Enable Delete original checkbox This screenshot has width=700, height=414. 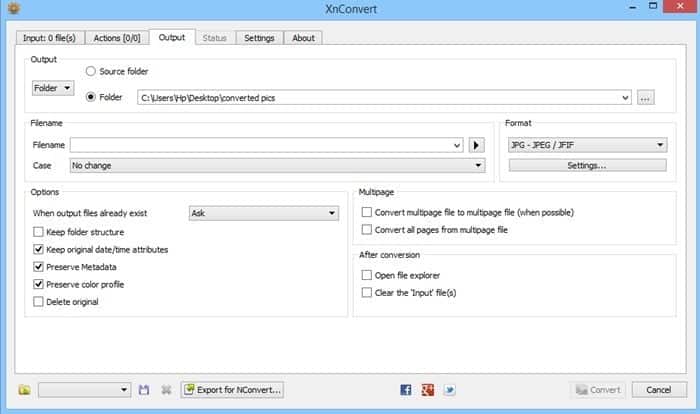tap(38, 302)
